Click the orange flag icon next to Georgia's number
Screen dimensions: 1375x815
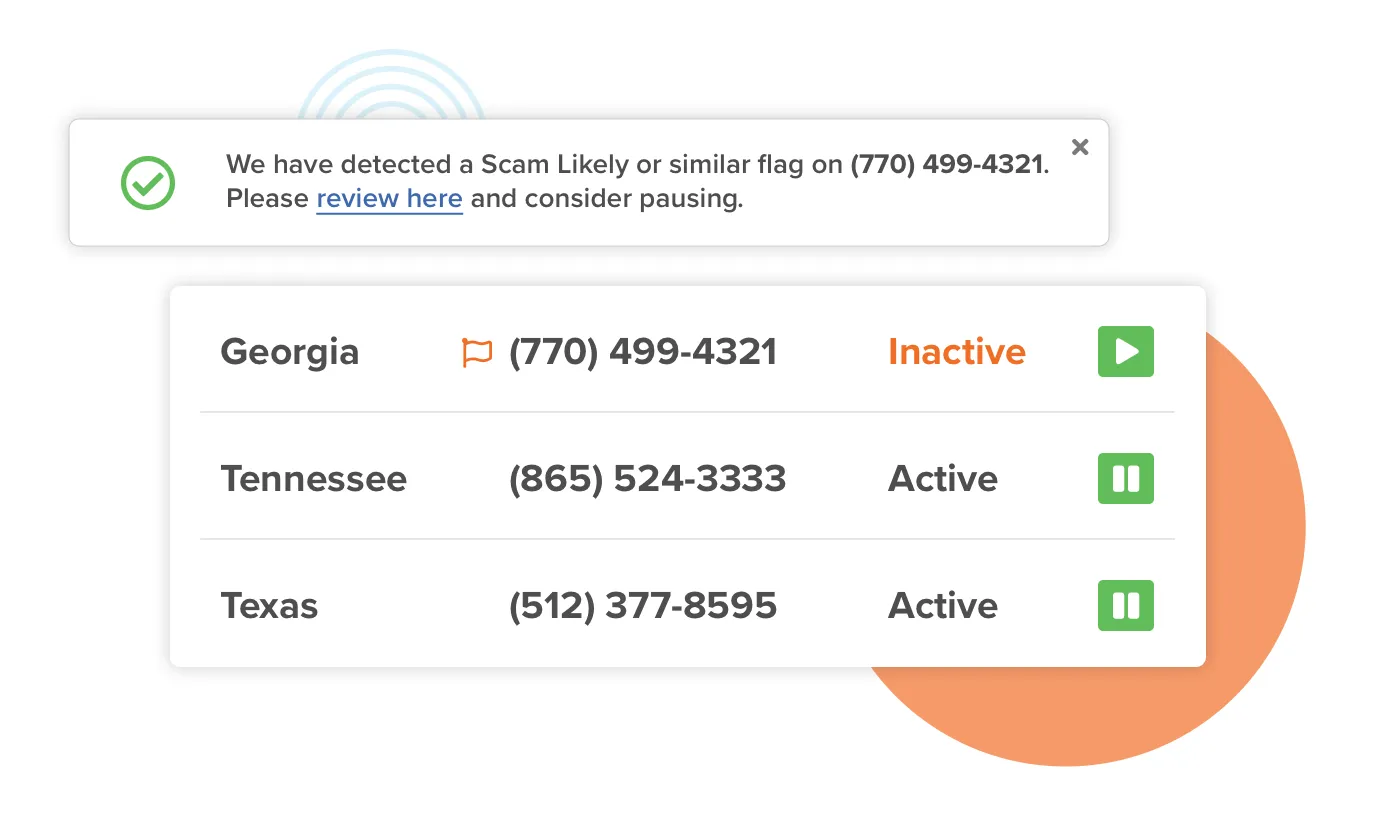475,351
